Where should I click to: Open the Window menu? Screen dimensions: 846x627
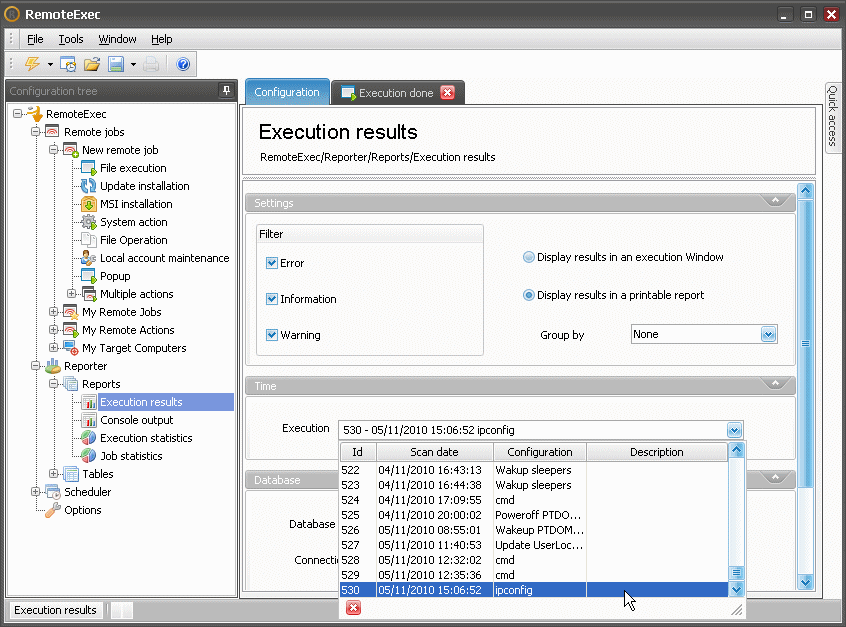tap(117, 39)
